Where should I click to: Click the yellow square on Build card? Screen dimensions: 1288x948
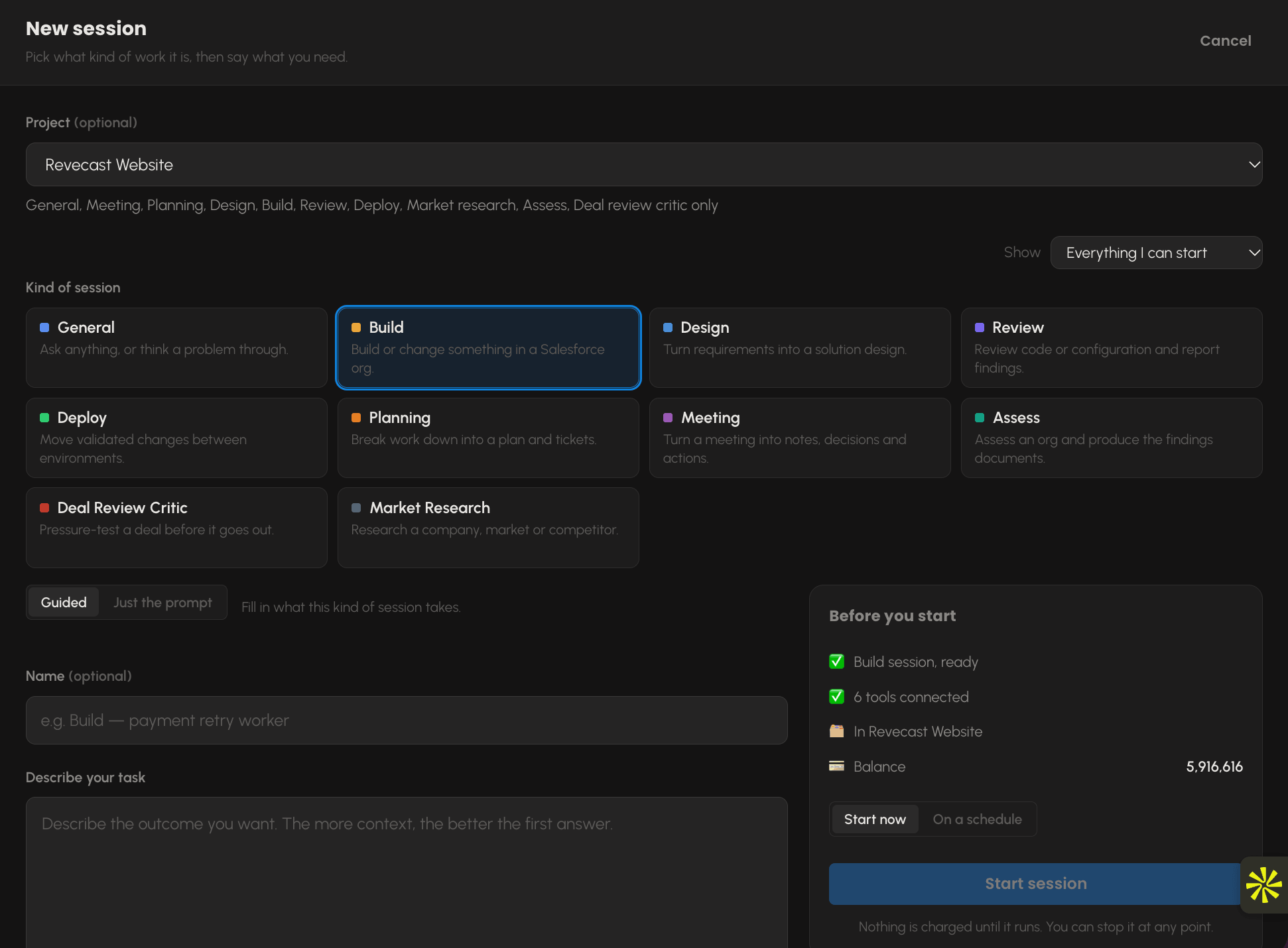[x=356, y=327]
